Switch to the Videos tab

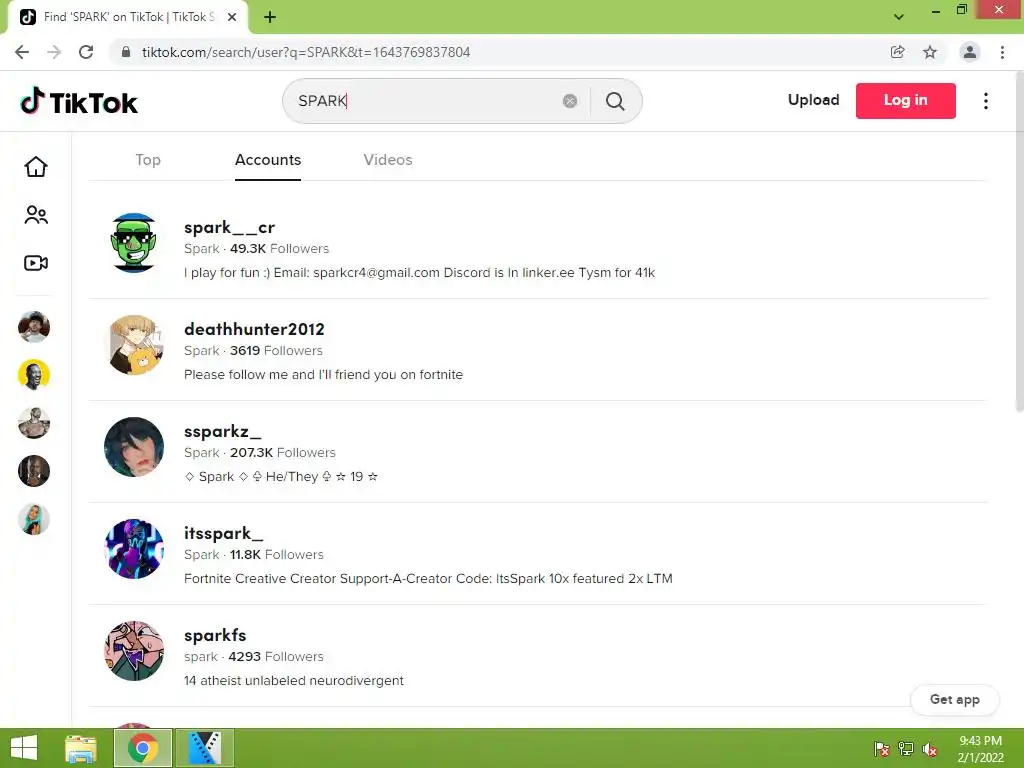click(x=388, y=160)
